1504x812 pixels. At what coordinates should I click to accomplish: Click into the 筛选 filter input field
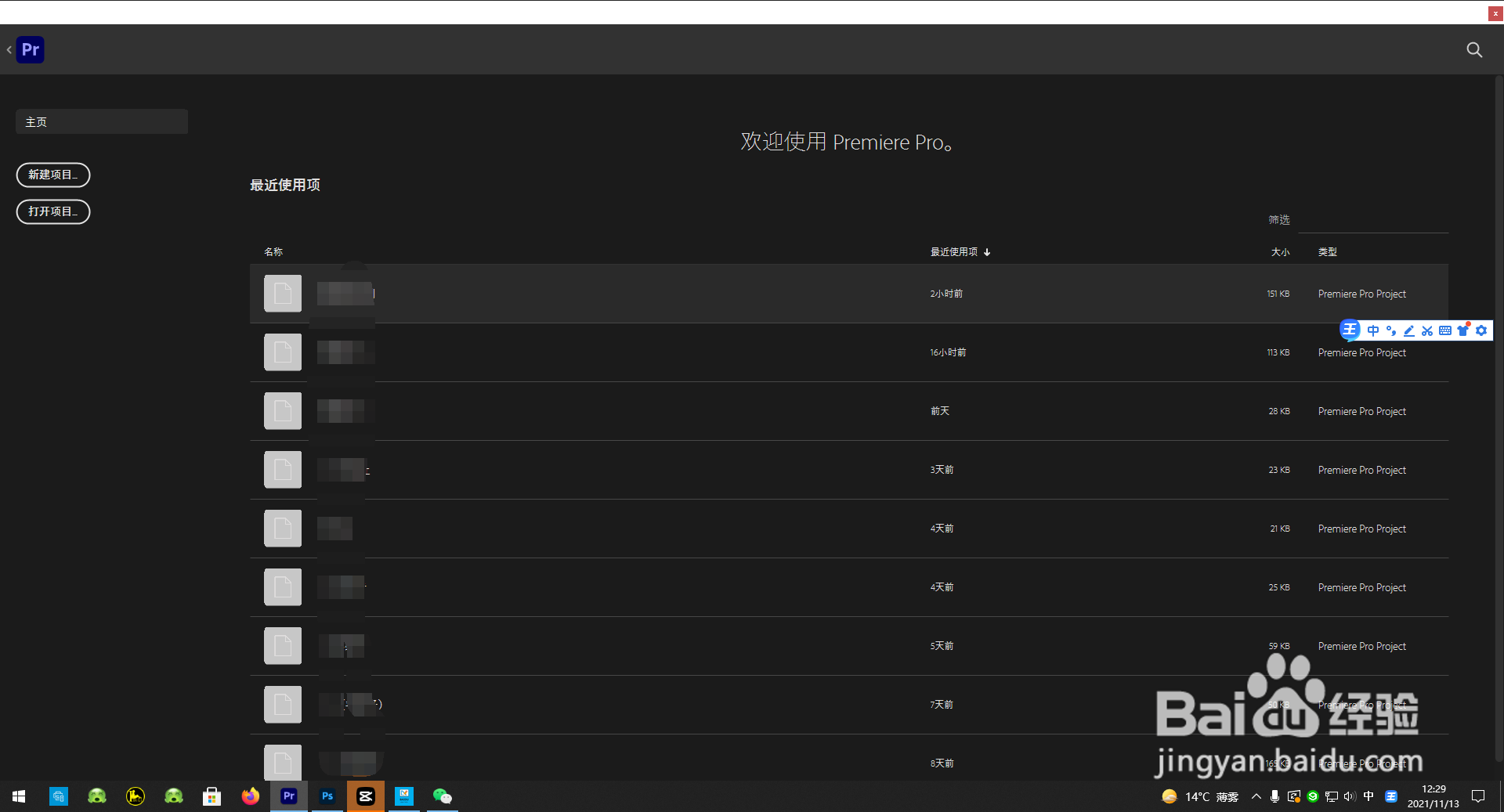(1373, 220)
